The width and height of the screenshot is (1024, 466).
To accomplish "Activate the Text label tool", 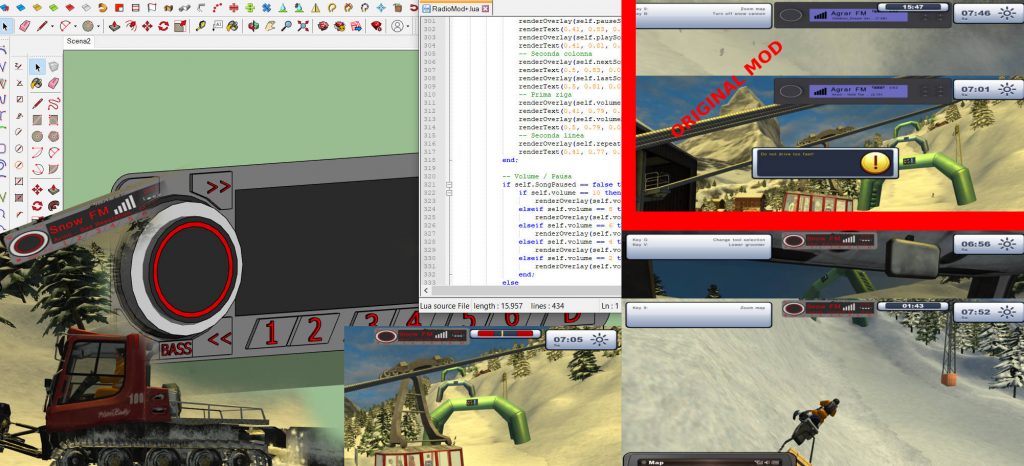I will 217,26.
